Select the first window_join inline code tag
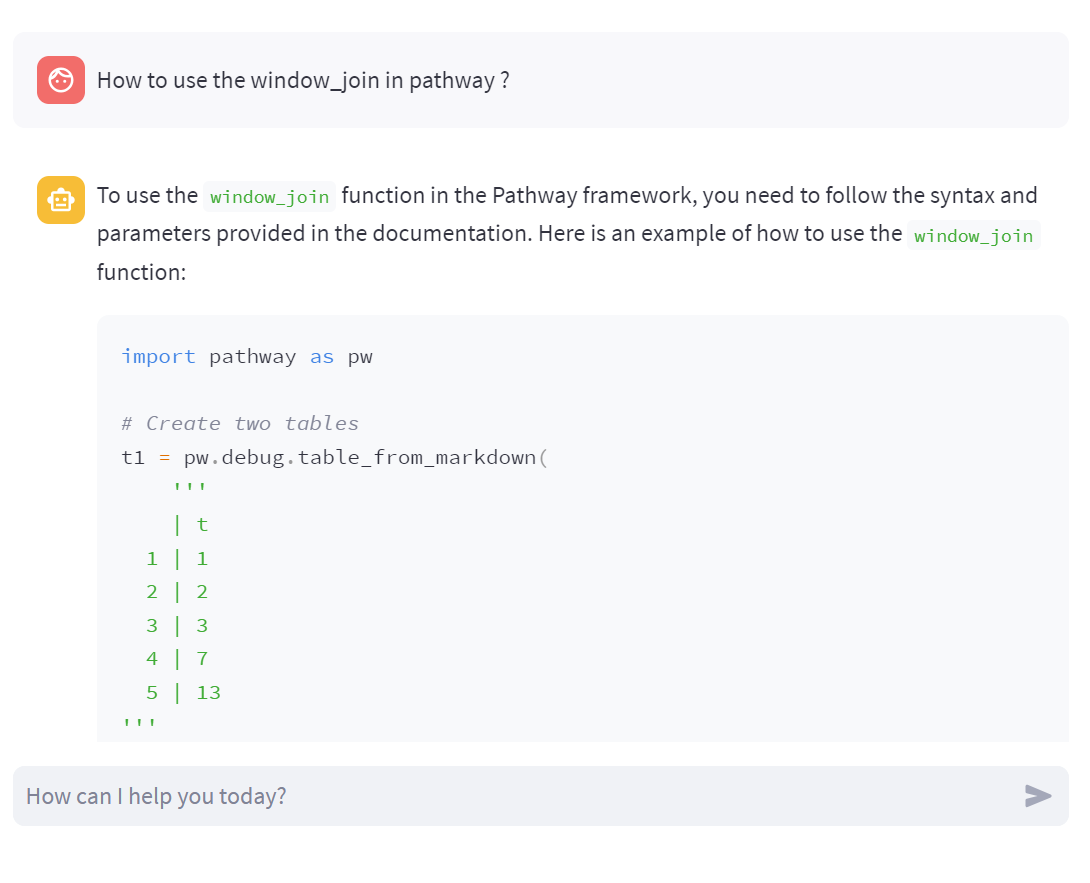 270,197
